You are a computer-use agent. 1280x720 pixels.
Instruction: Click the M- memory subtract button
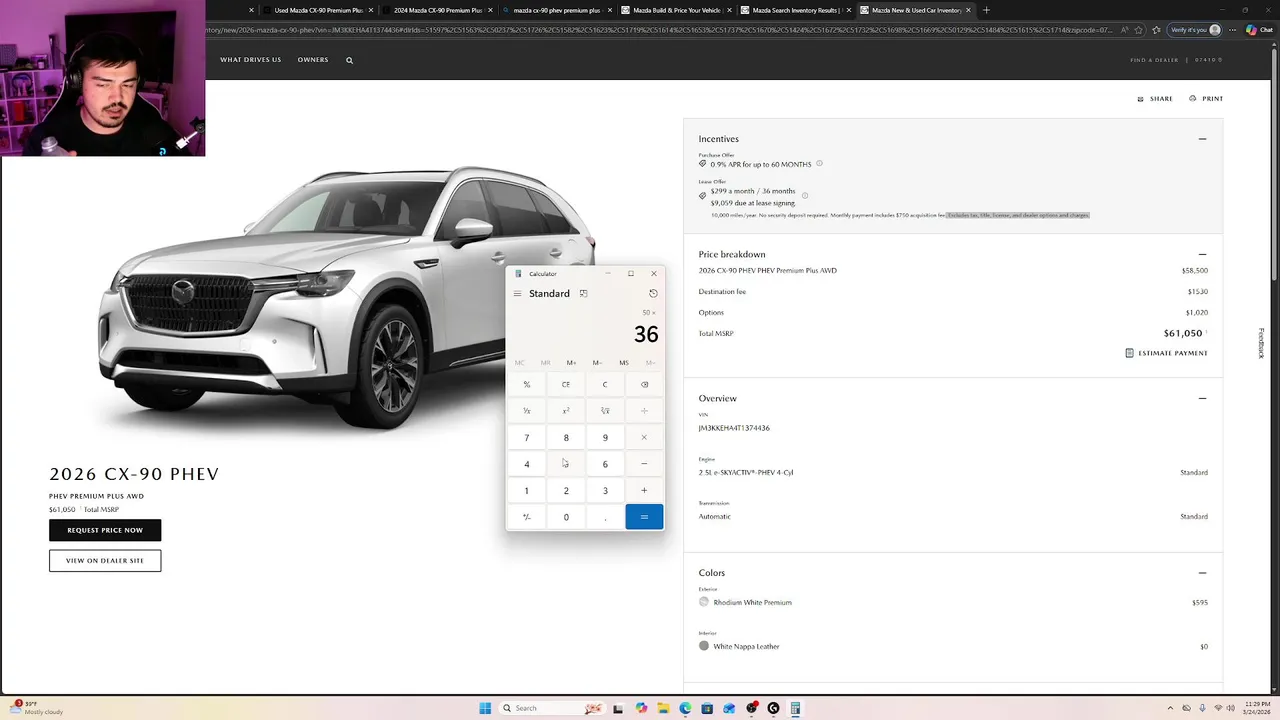pos(597,363)
